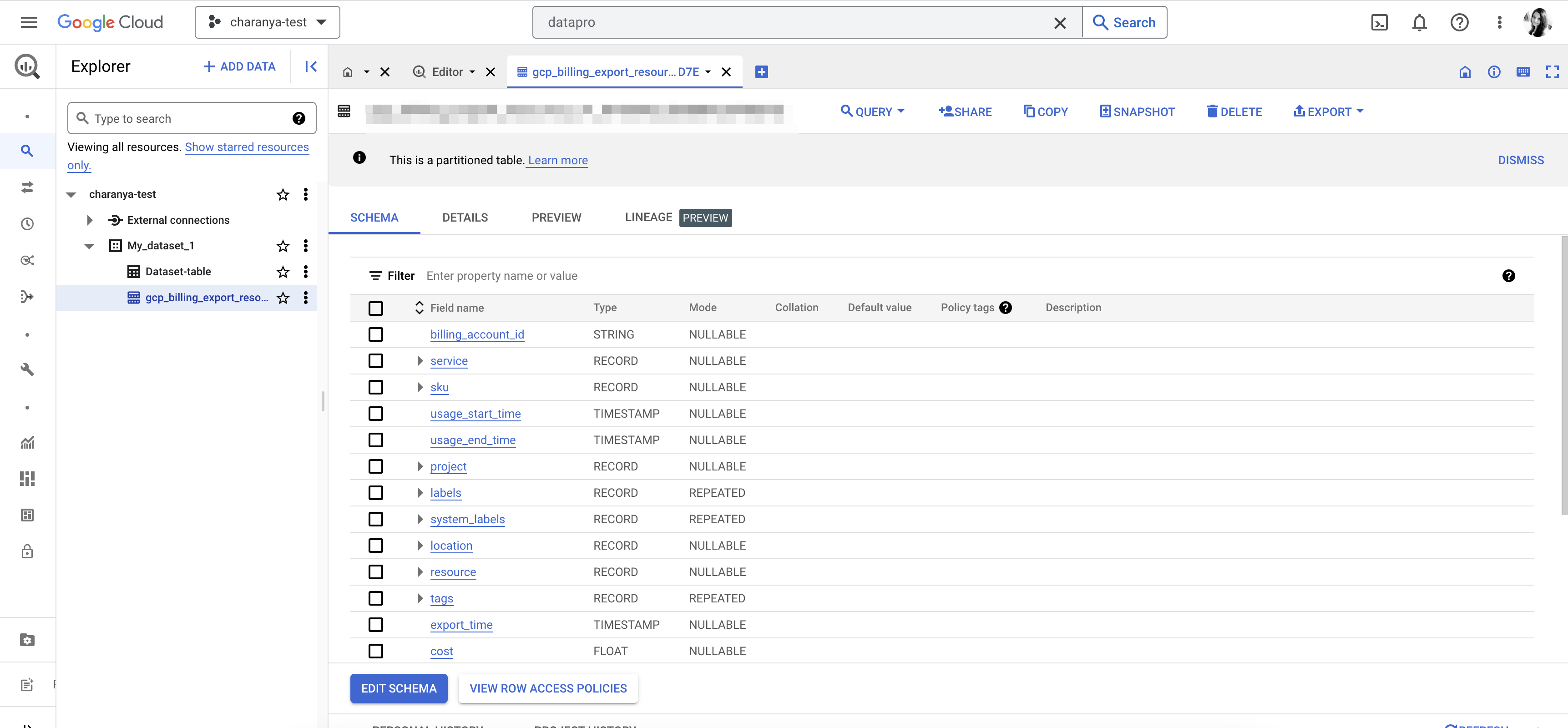Image resolution: width=1568 pixels, height=728 pixels.
Task: Click the SNAPSHOT button
Action: point(1137,112)
